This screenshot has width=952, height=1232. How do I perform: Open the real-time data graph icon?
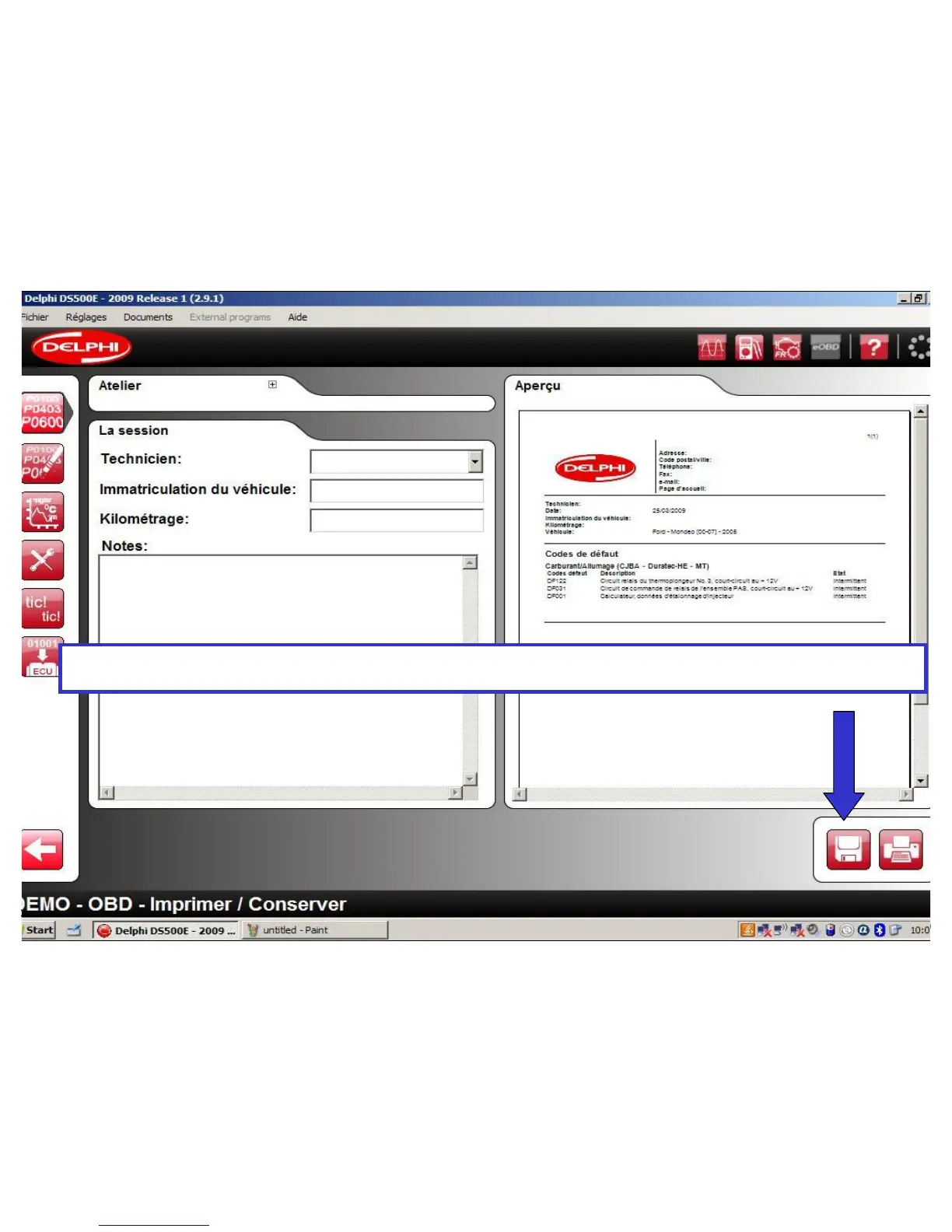[43, 512]
